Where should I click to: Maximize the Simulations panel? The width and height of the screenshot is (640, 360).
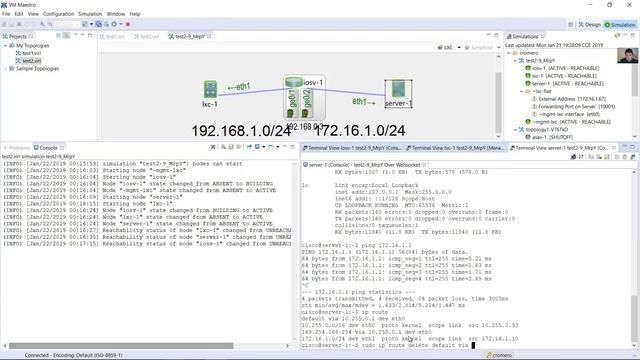[633, 36]
